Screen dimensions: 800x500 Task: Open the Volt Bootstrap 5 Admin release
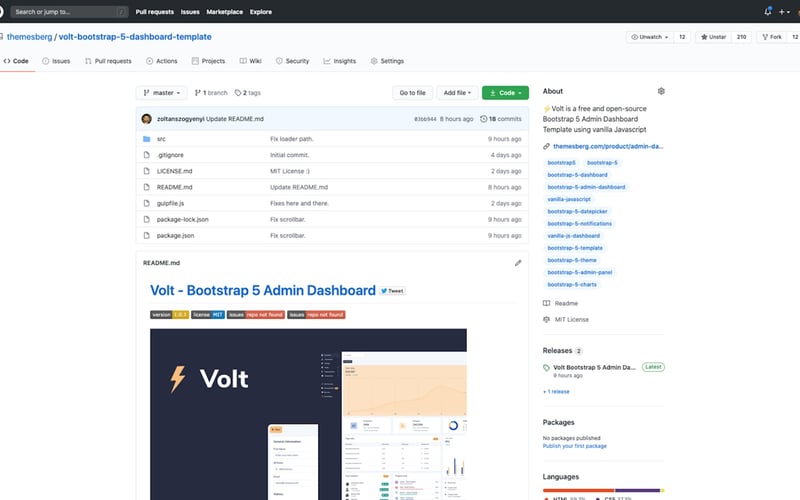[x=594, y=367]
